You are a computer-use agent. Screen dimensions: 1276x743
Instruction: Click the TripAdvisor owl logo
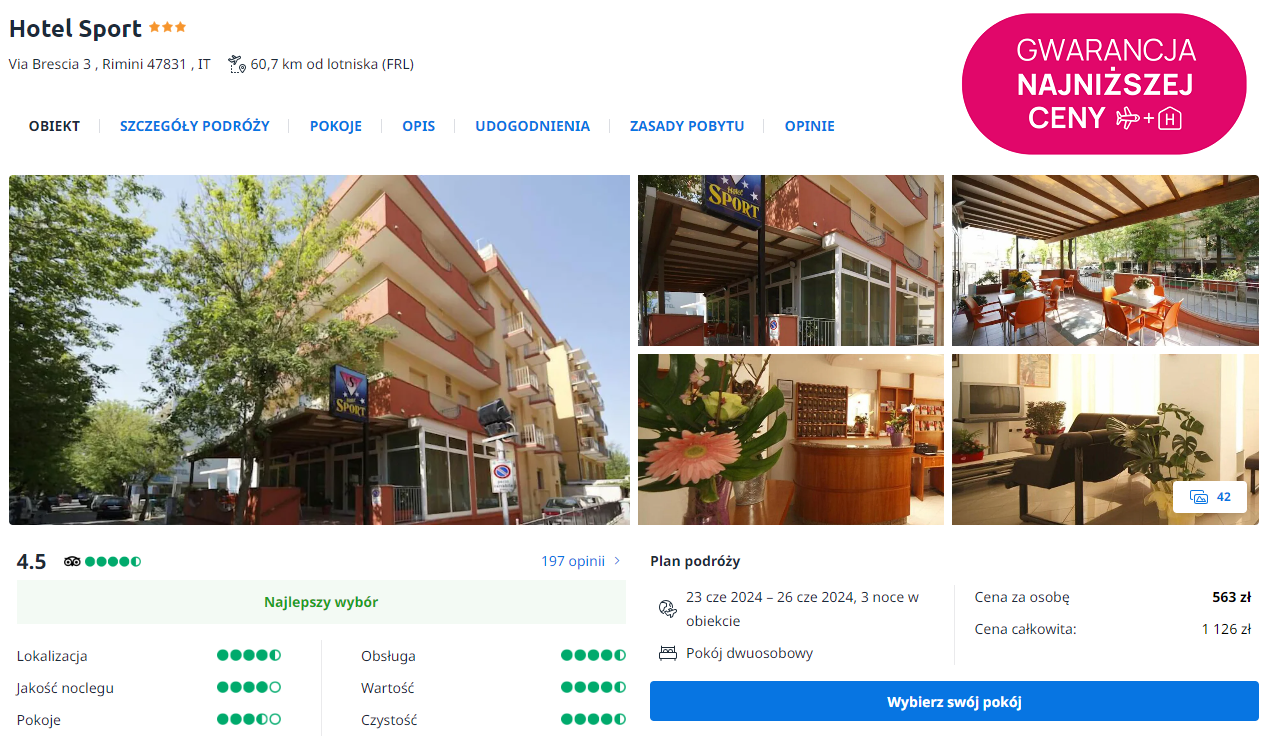pyautogui.click(x=72, y=561)
